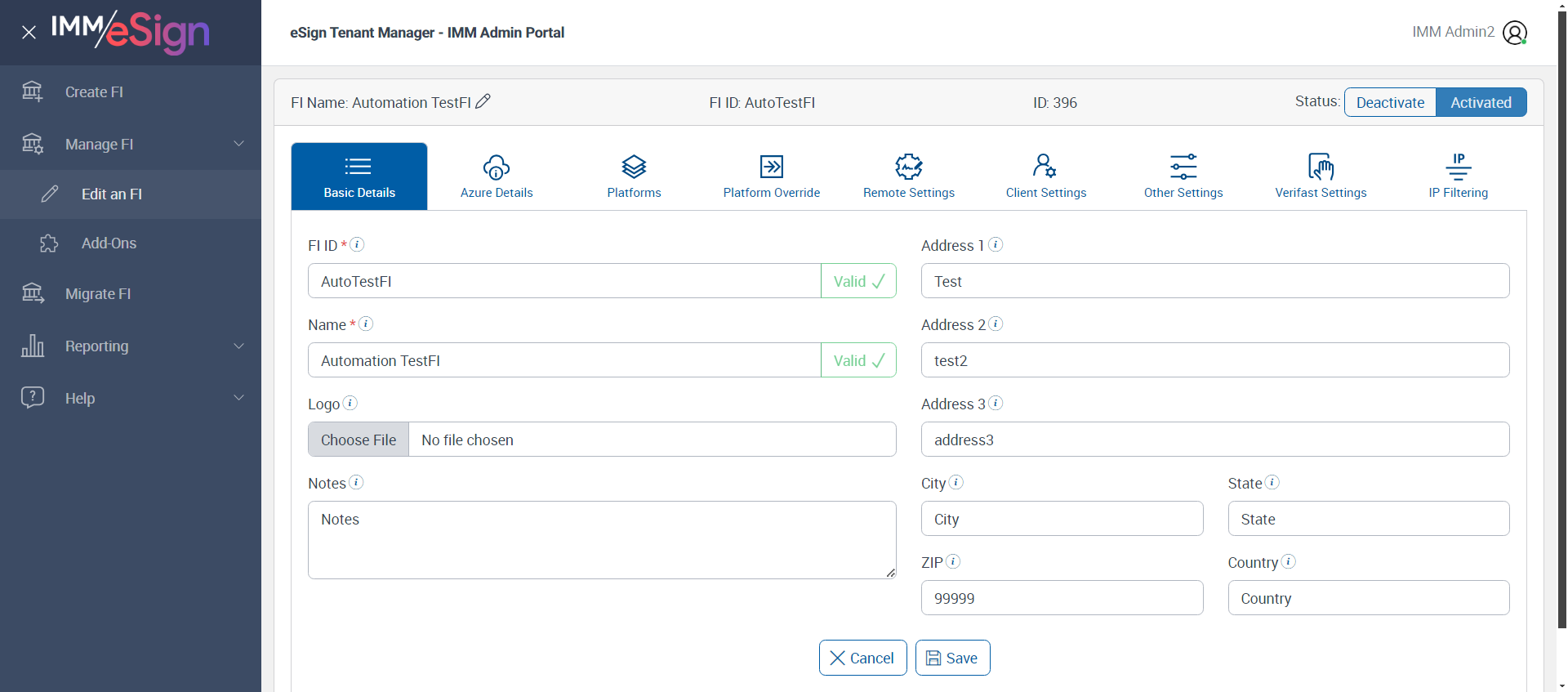Open the Create FI menu item
This screenshot has height=692, width=1568.
click(94, 92)
